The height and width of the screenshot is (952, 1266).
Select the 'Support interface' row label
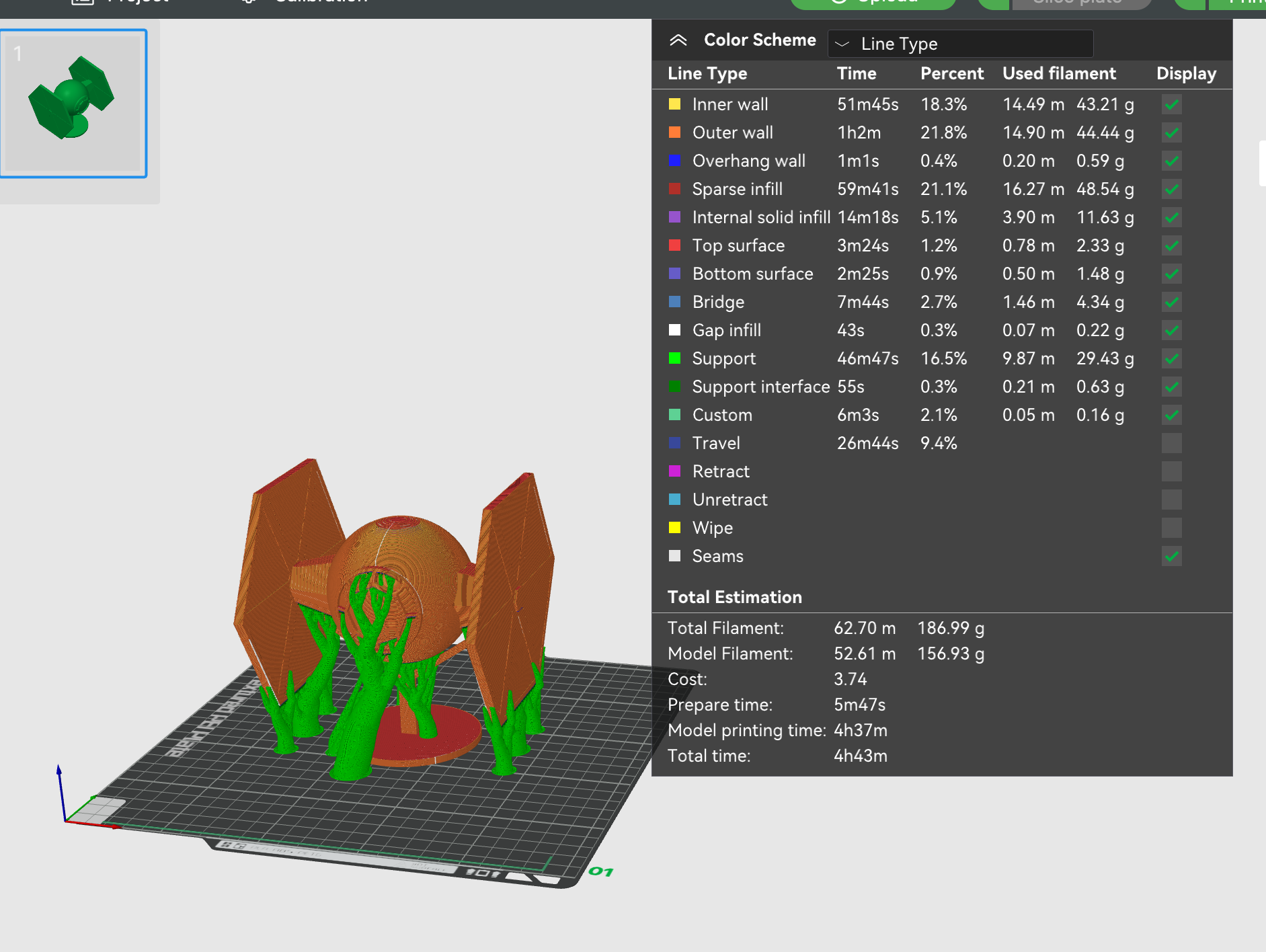(x=761, y=387)
